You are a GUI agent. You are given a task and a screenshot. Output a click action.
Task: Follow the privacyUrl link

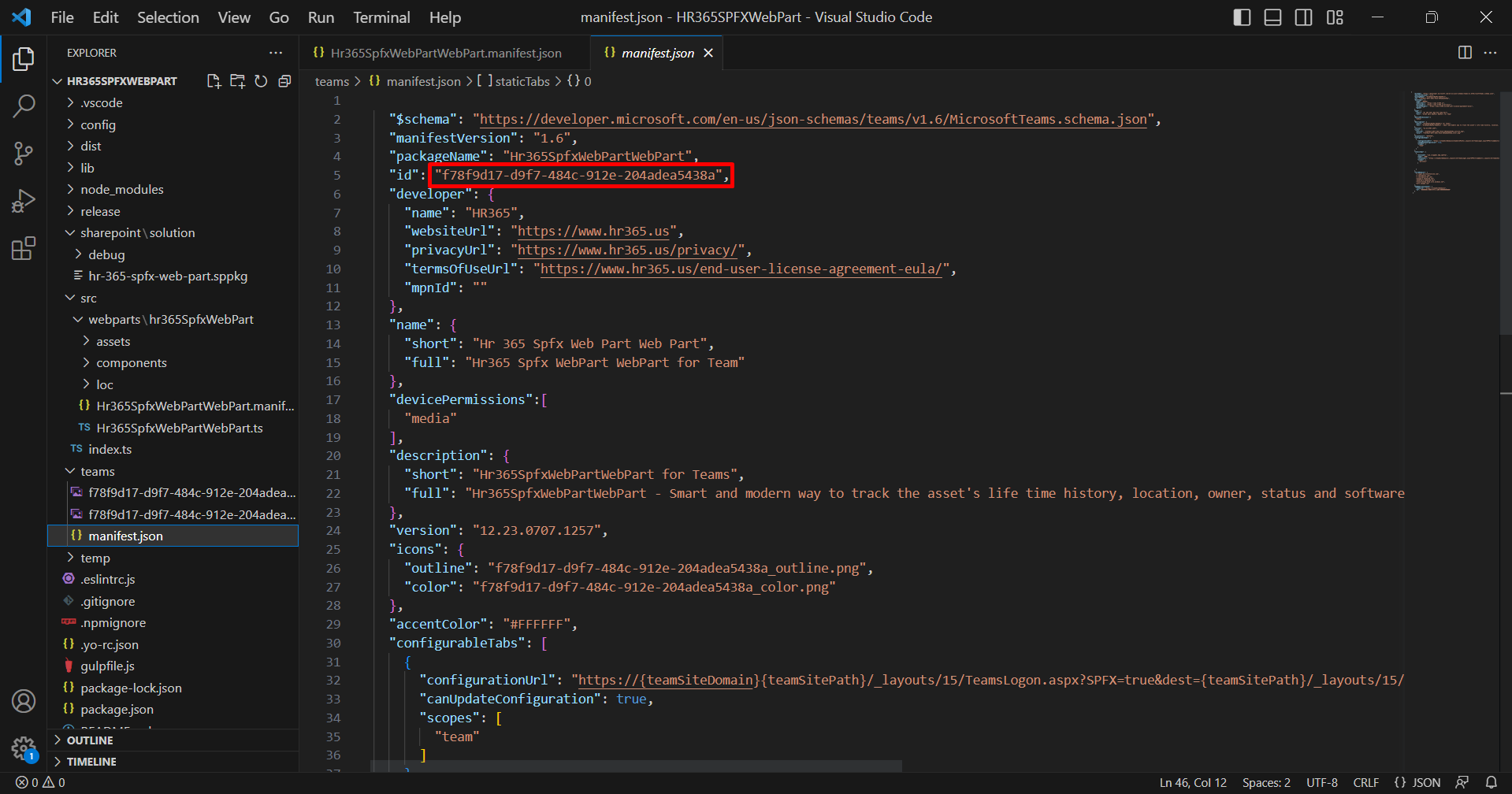(627, 250)
